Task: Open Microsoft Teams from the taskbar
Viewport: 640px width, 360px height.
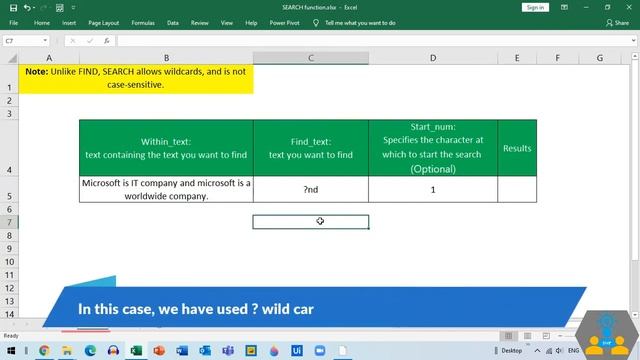Action: (228, 351)
